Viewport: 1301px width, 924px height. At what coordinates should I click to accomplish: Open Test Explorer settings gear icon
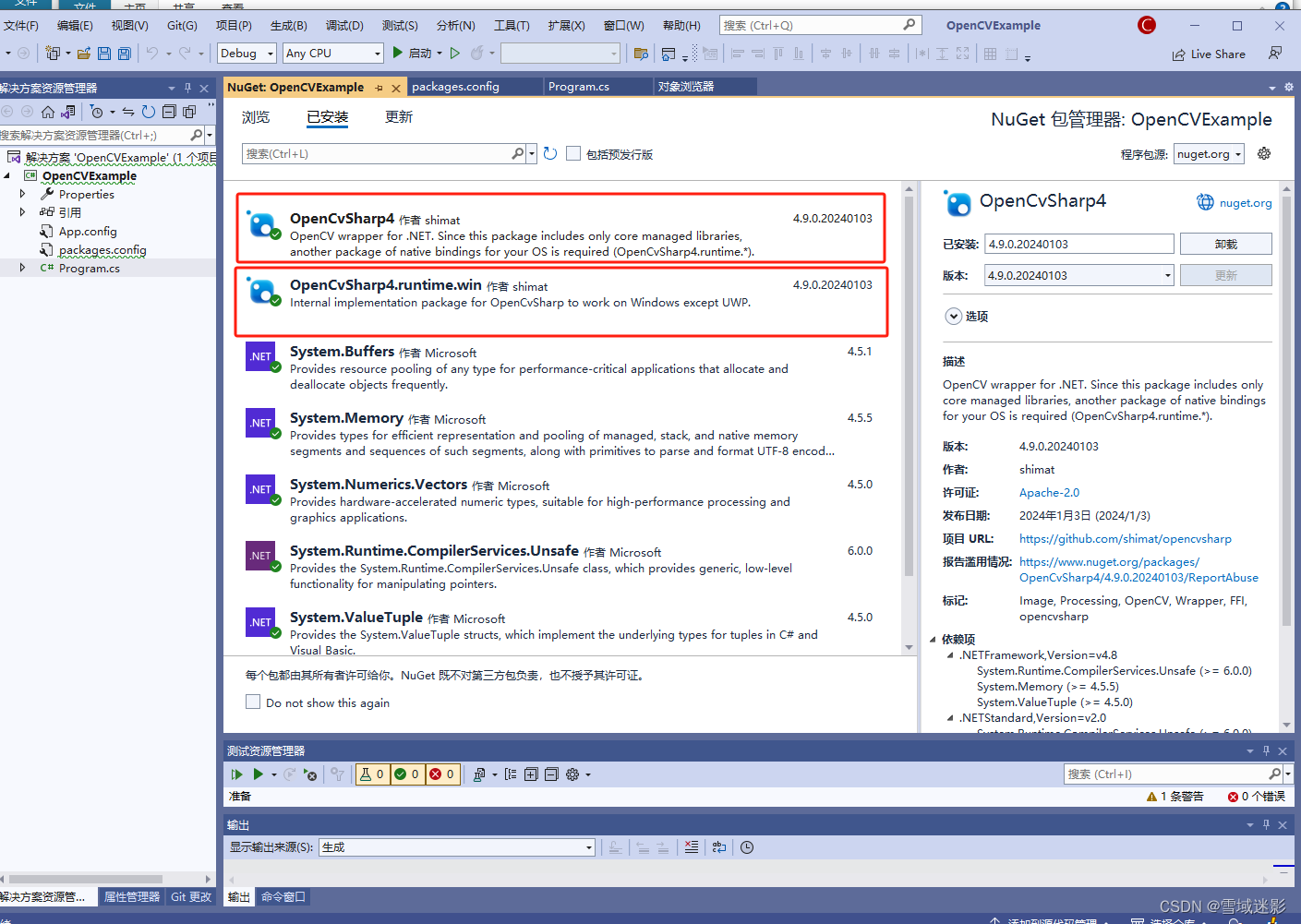coord(572,774)
